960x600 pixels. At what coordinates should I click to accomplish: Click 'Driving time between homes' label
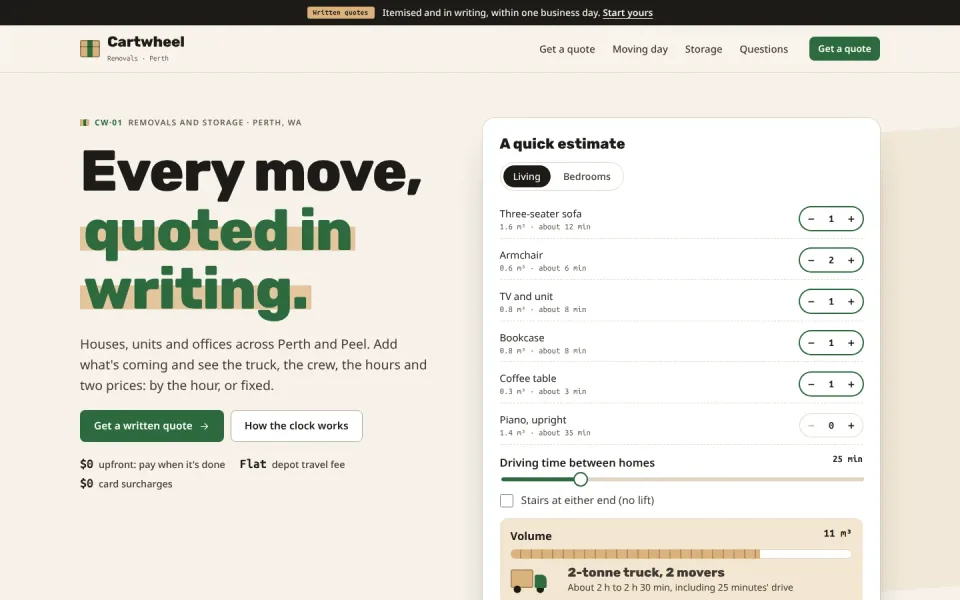tap(577, 463)
